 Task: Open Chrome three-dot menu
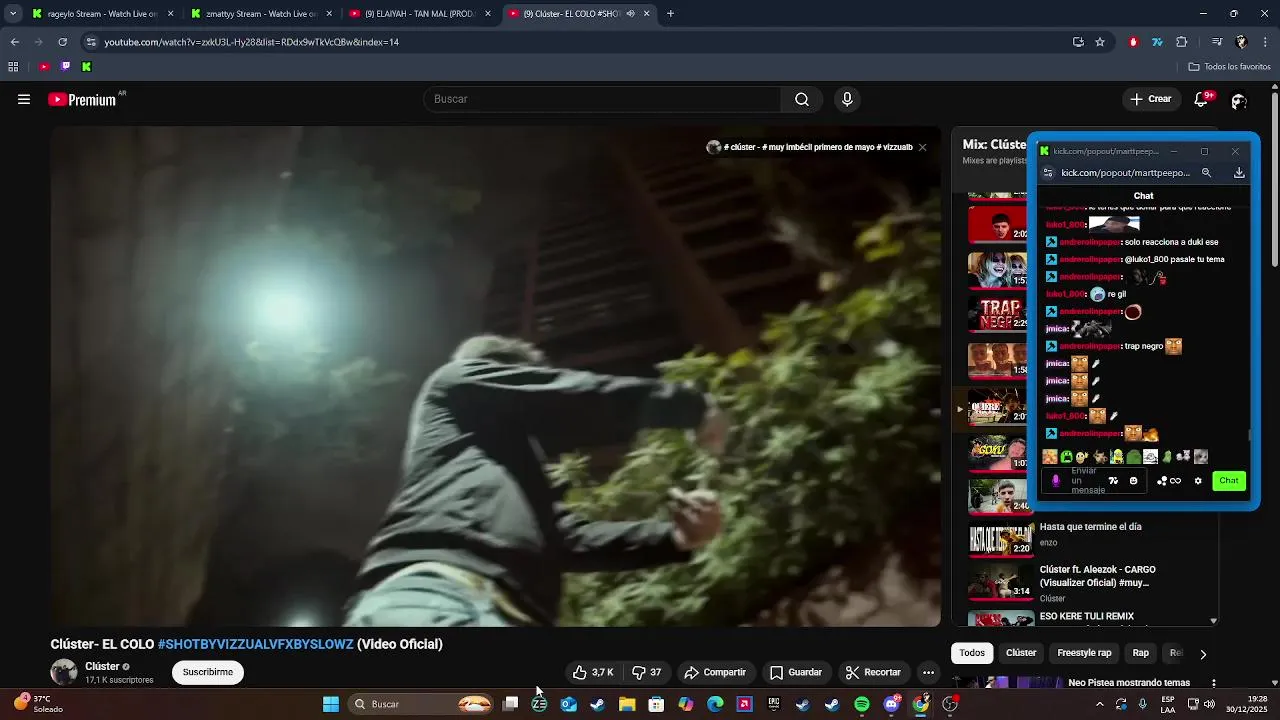pos(1266,42)
